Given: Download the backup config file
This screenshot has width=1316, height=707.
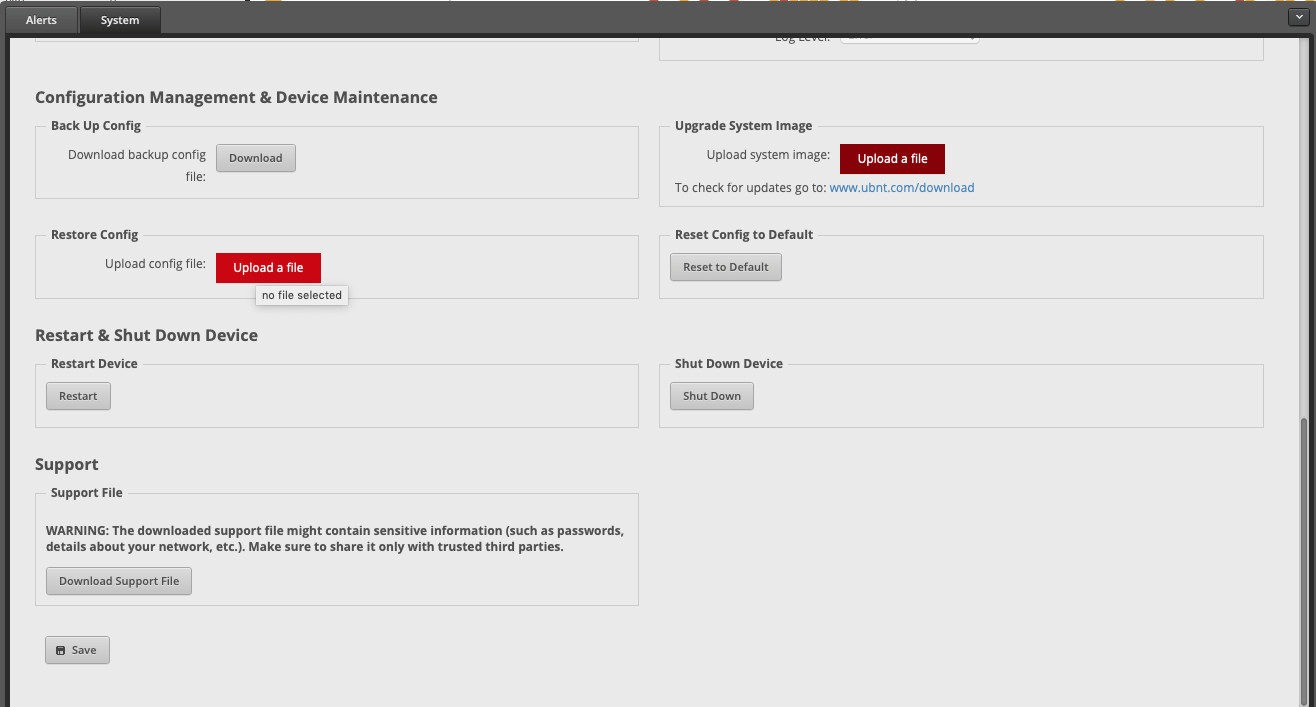Looking at the screenshot, I should point(256,158).
